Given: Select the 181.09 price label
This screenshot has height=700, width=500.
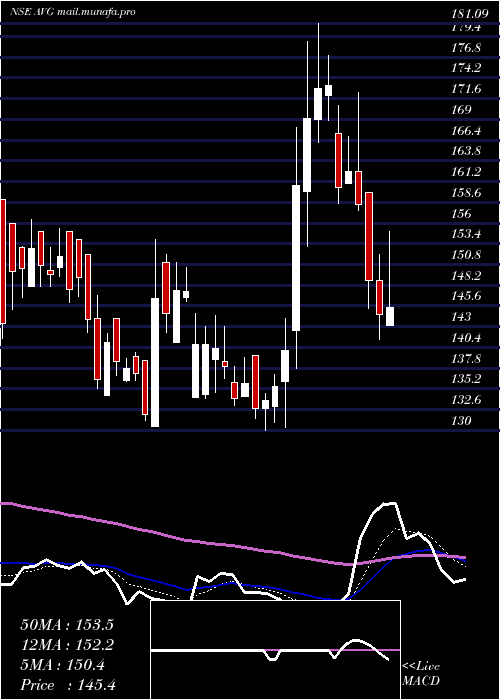Looking at the screenshot, I should (469, 14).
